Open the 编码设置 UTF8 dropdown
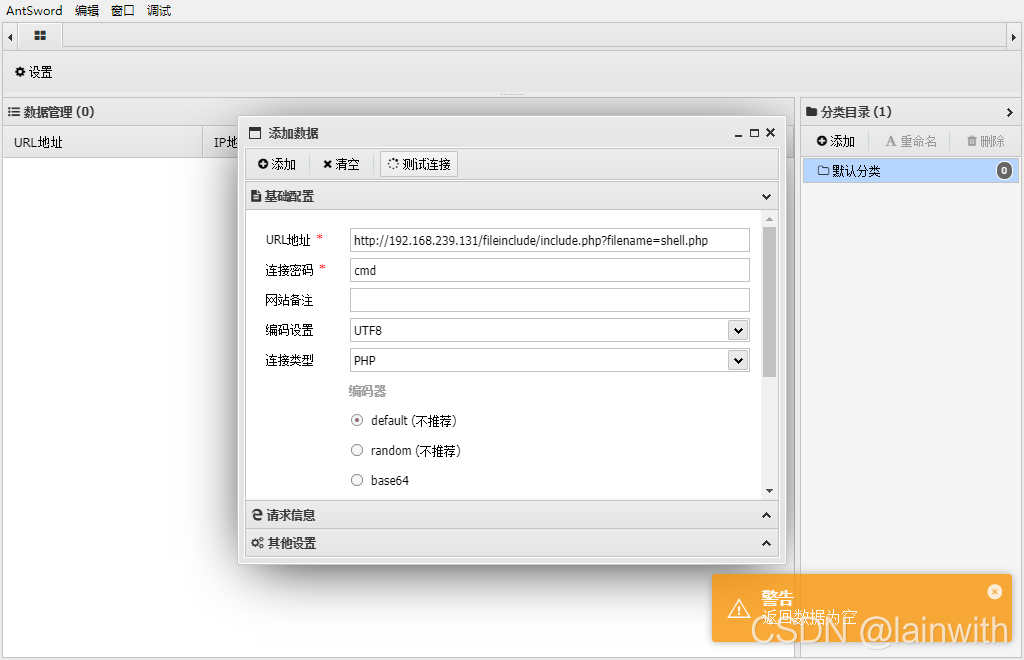This screenshot has width=1024, height=660. (738, 330)
